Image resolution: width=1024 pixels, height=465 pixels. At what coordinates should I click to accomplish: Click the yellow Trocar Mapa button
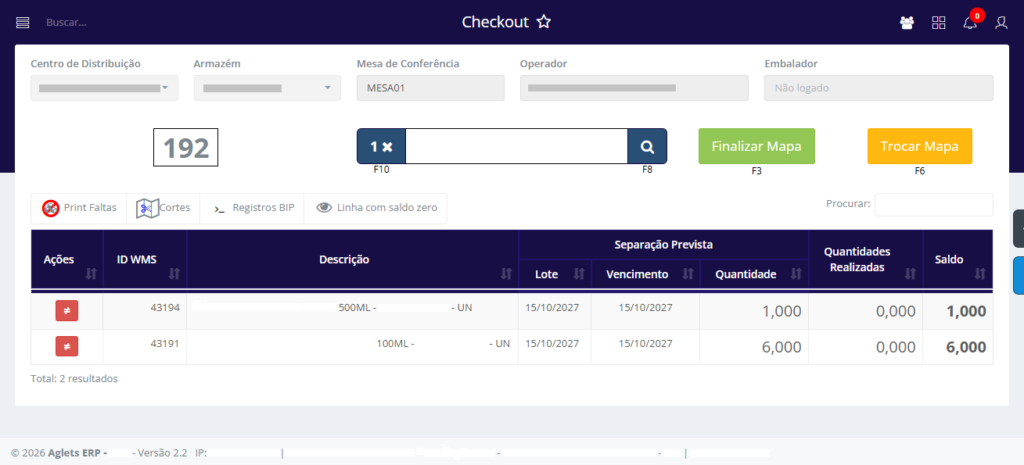[919, 146]
